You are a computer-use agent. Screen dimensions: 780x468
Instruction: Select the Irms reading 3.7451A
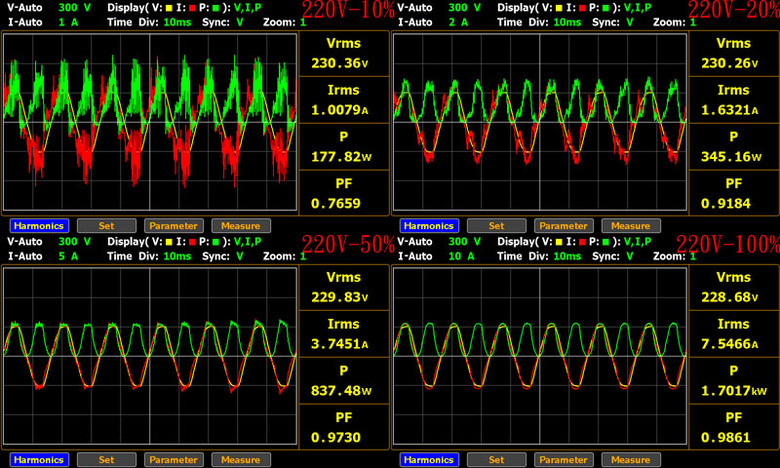coord(339,344)
